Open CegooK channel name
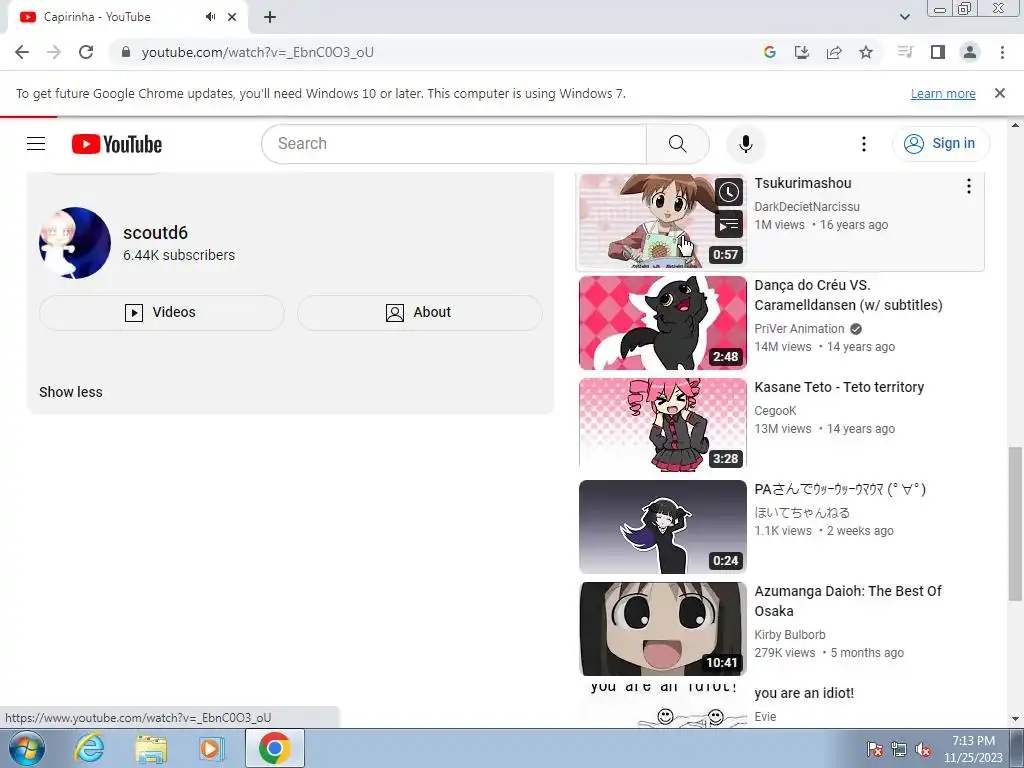 775,410
